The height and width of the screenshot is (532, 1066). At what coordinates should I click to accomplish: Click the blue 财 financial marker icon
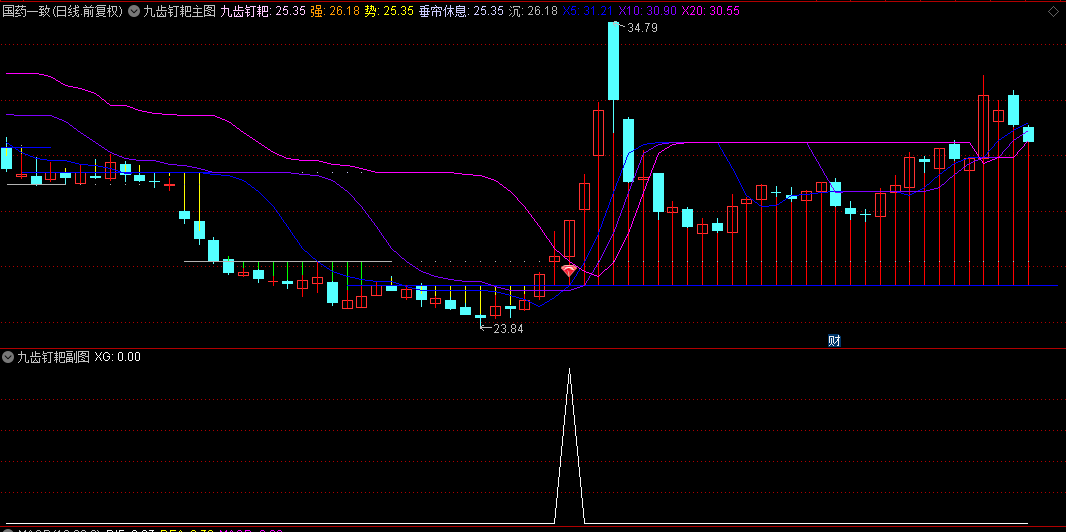(834, 341)
